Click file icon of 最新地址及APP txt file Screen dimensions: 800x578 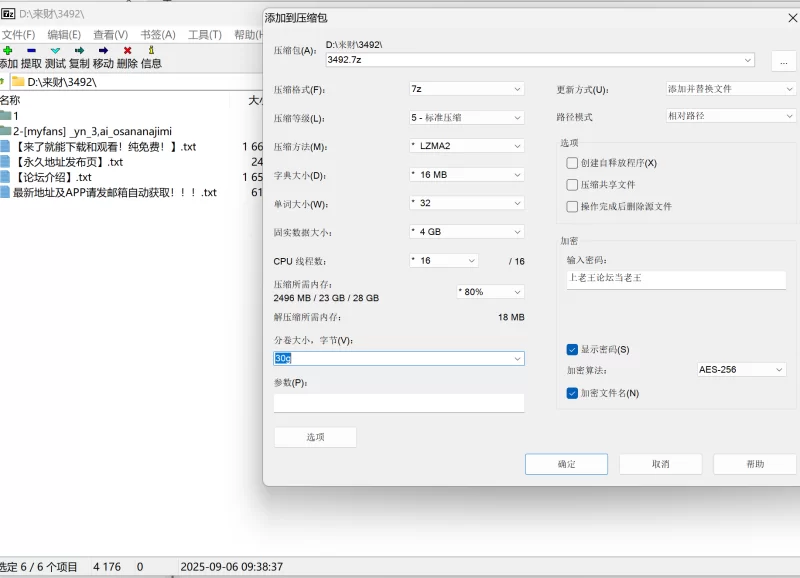click(5, 192)
